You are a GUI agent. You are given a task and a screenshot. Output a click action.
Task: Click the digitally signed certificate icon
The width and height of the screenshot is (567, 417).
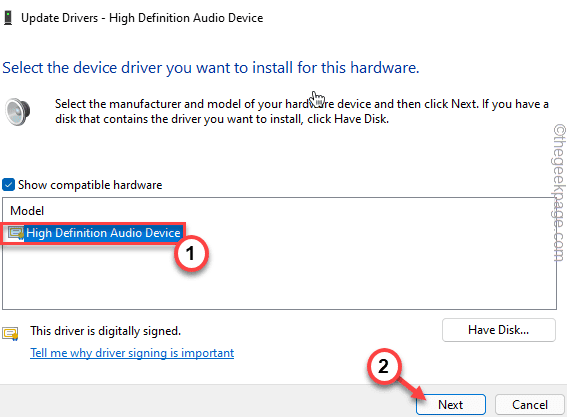click(x=10, y=333)
